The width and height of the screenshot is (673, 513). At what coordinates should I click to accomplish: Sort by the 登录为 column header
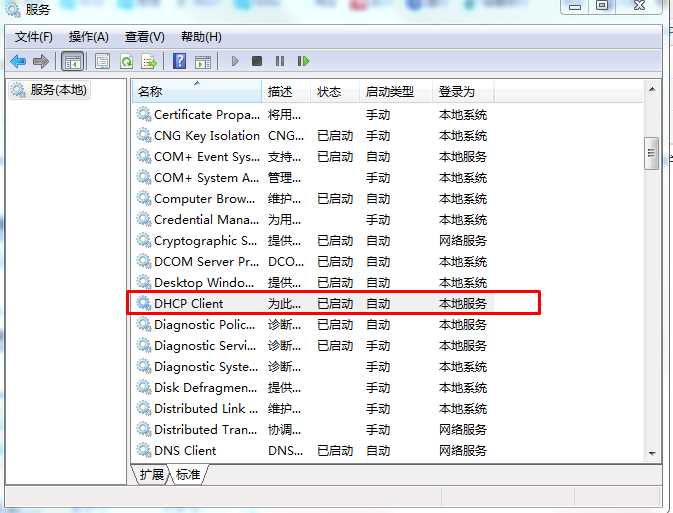click(x=463, y=91)
